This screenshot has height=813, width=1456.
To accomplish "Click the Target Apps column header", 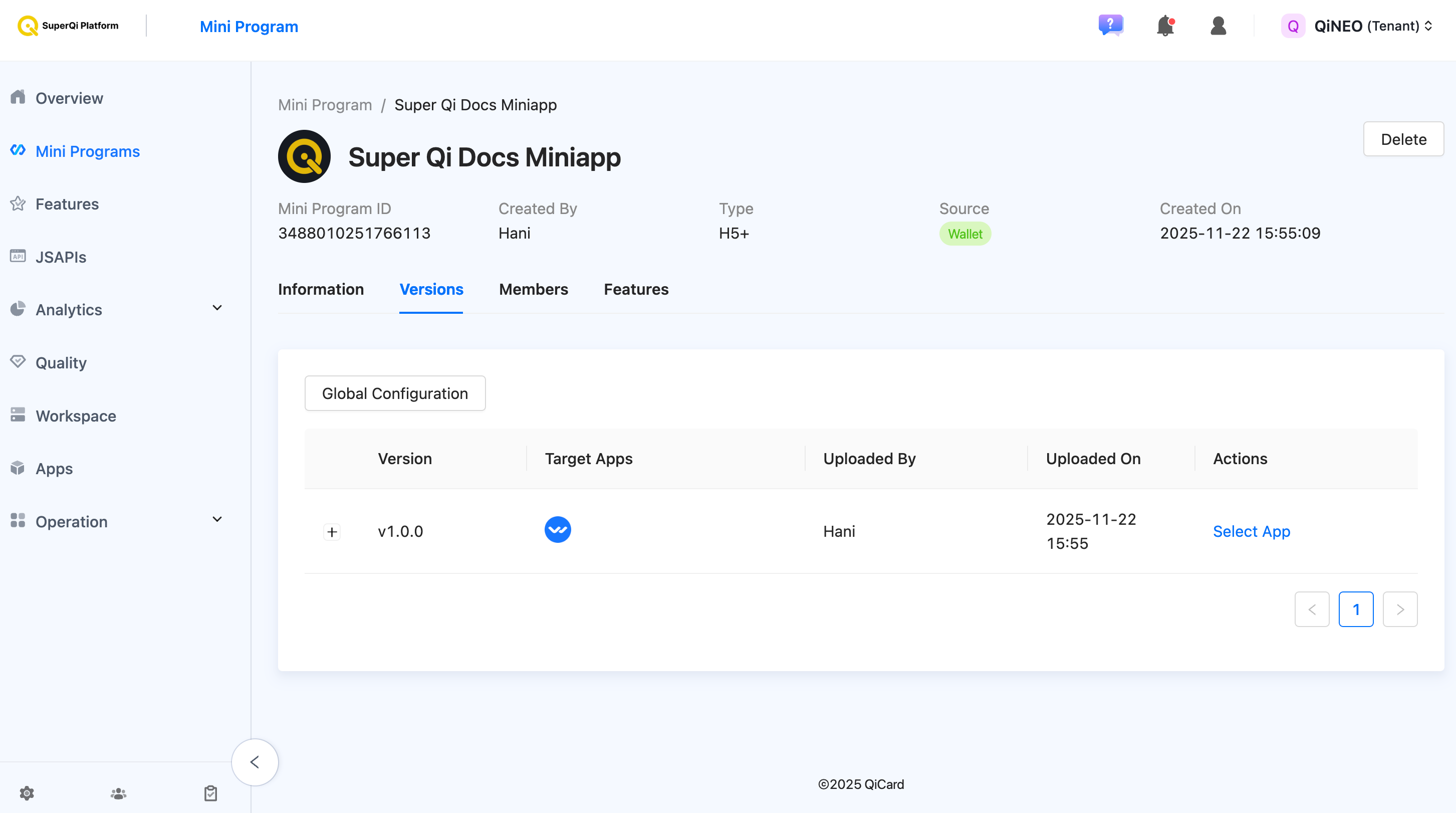I will [x=588, y=459].
